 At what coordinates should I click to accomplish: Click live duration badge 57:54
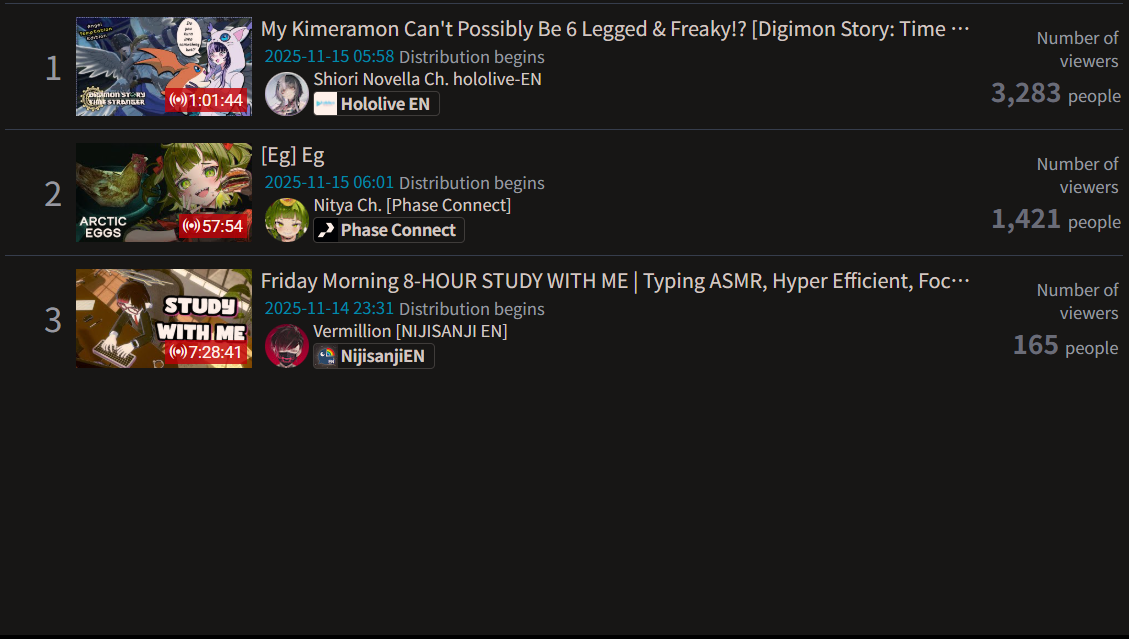(213, 226)
